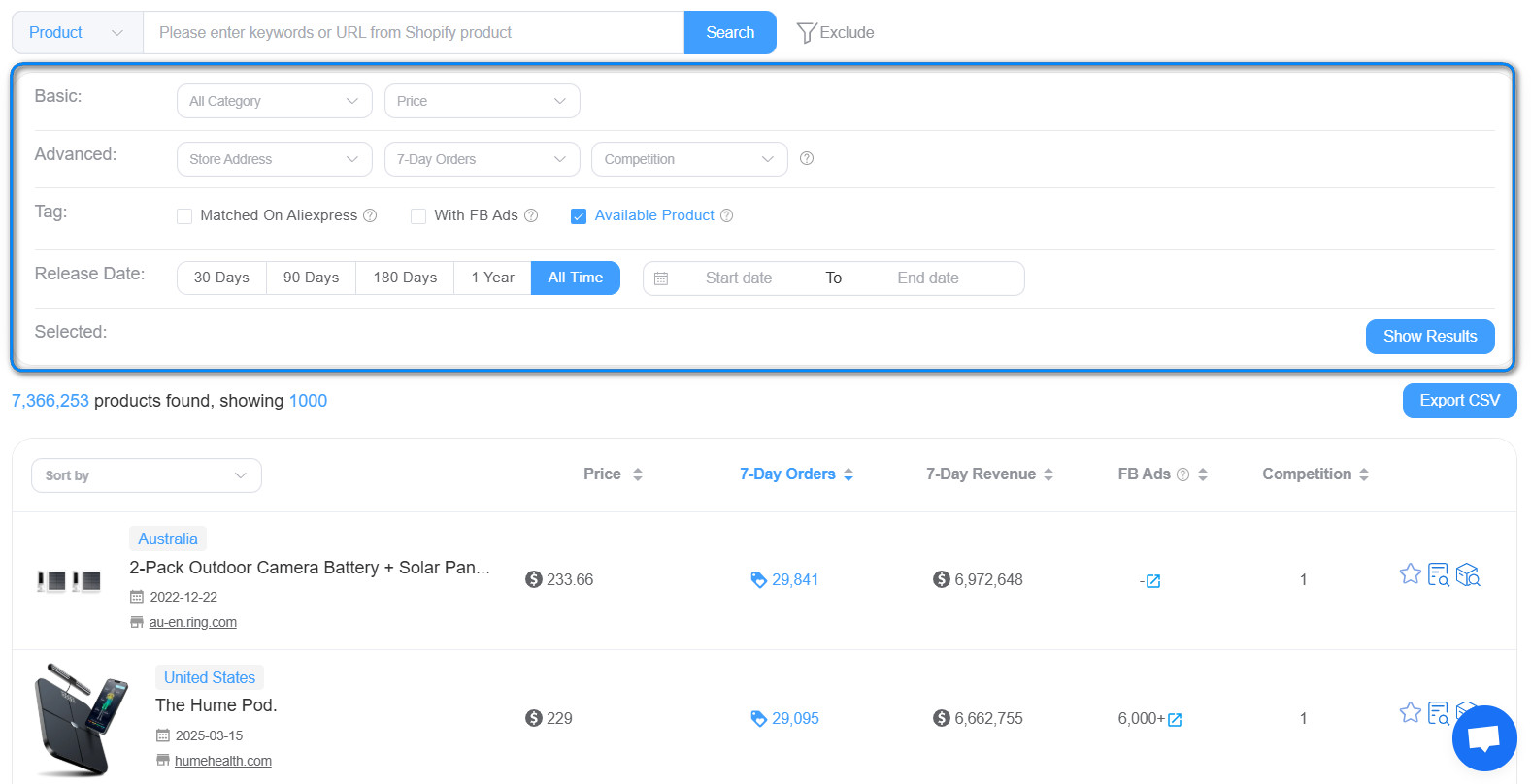This screenshot has height=784, width=1531.
Task: Sort by 7-Day Orders arrows
Action: (849, 474)
